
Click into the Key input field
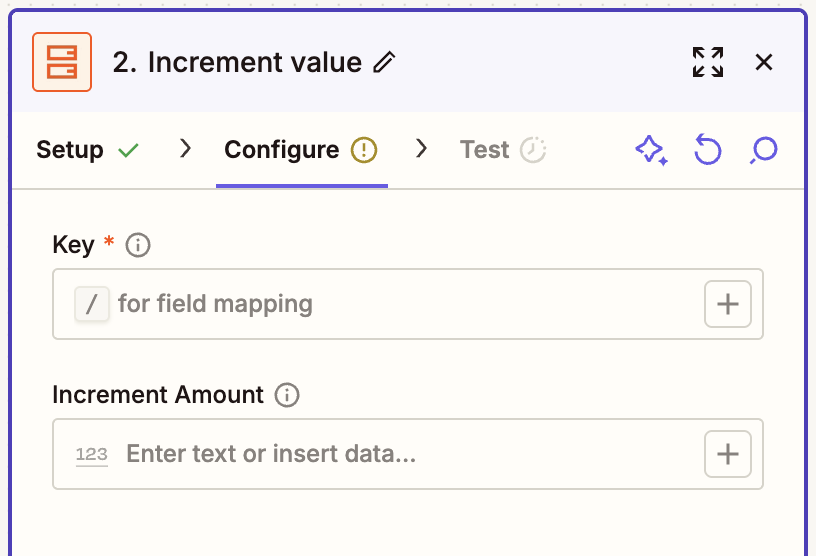[x=407, y=304]
